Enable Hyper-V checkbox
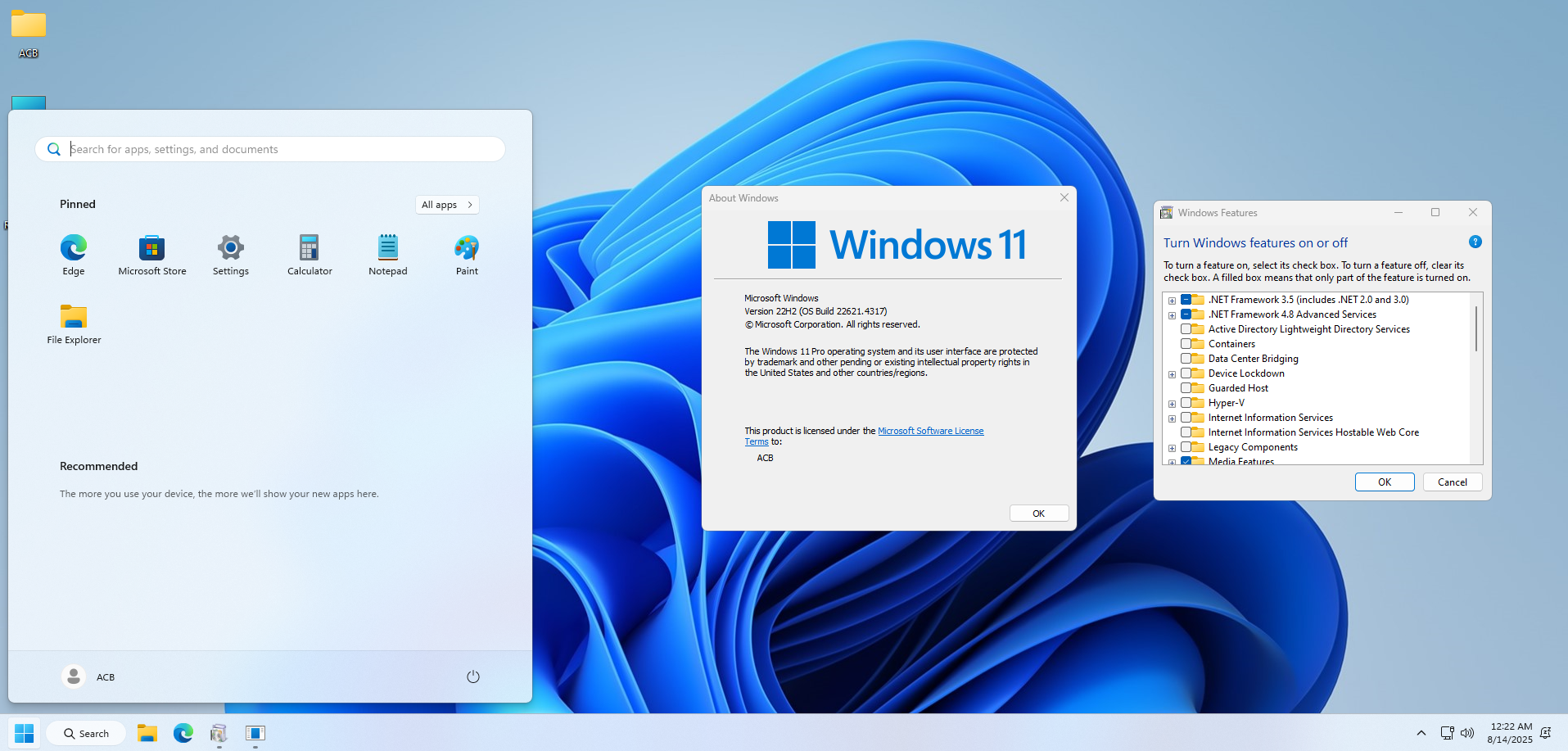 [1186, 403]
